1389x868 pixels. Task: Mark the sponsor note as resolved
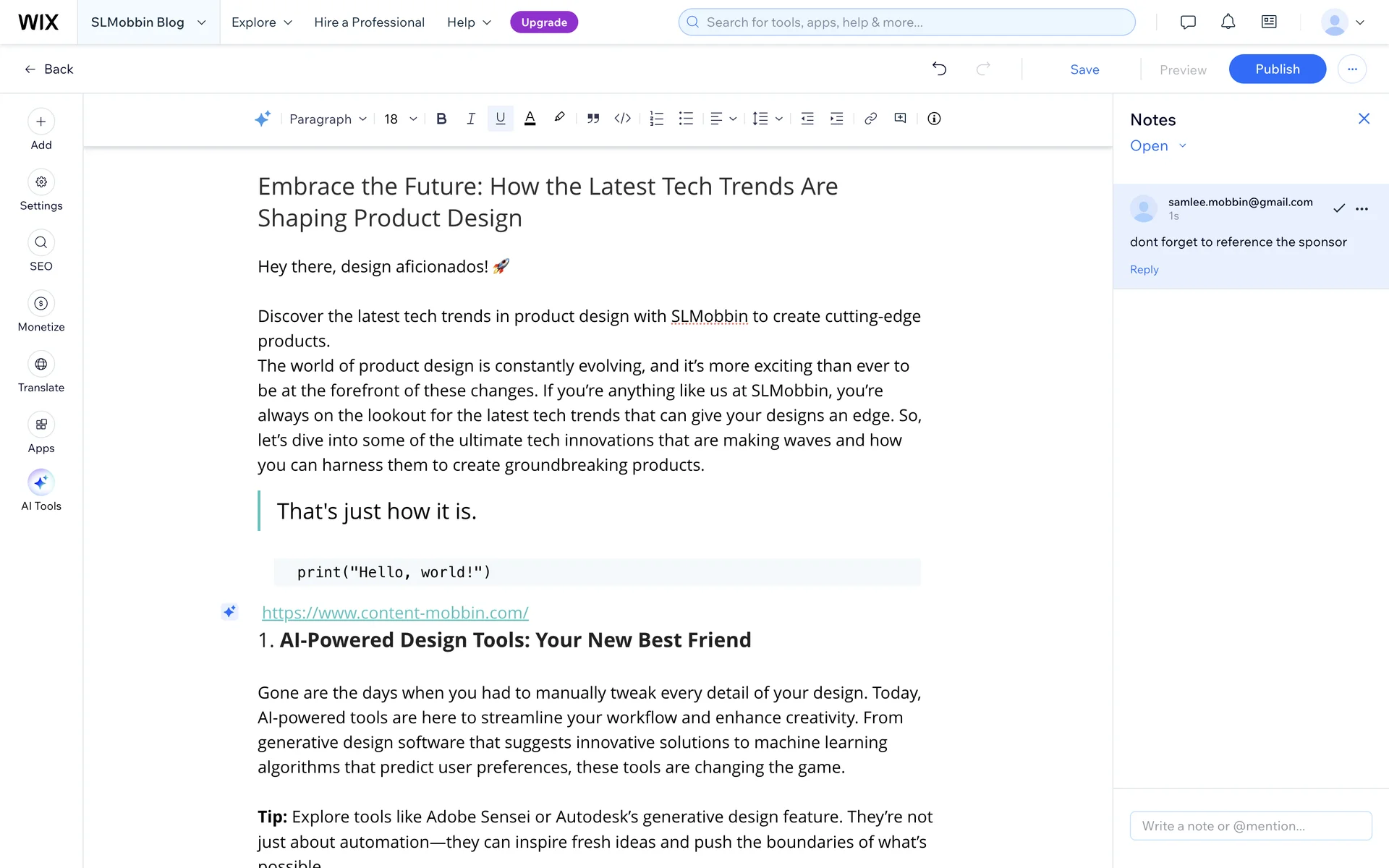(x=1339, y=208)
